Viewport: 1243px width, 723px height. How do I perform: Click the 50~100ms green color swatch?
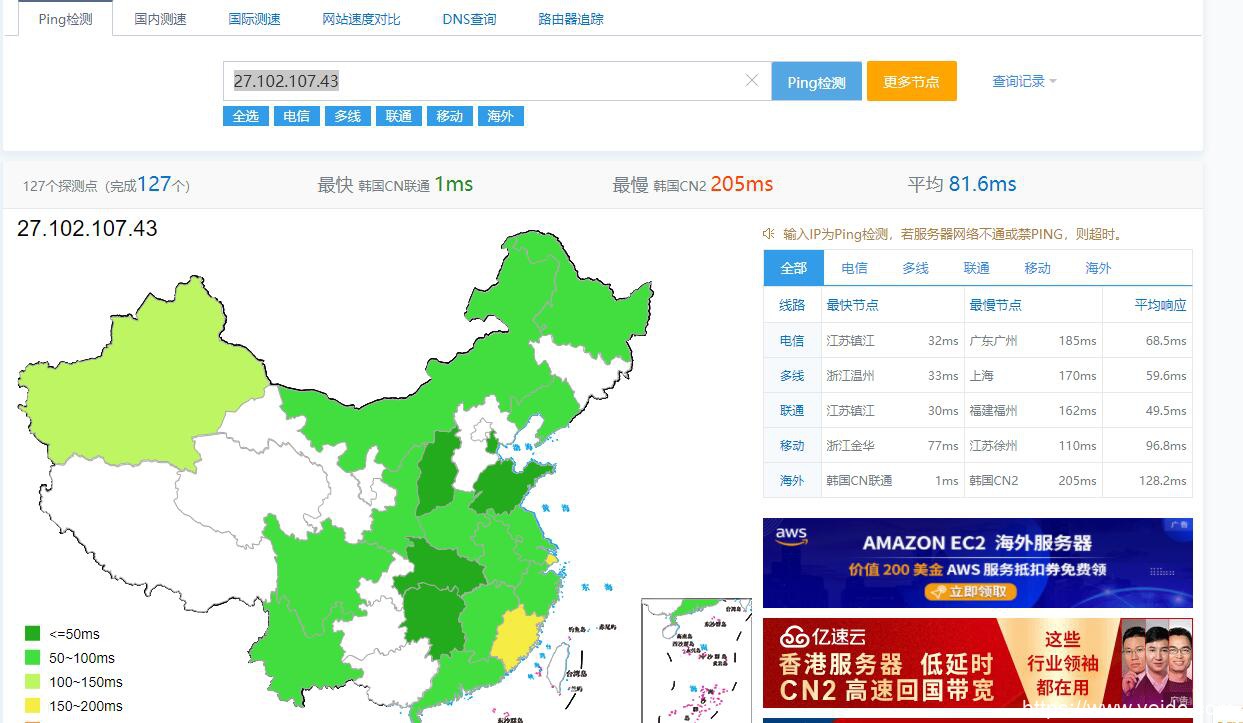[x=31, y=657]
